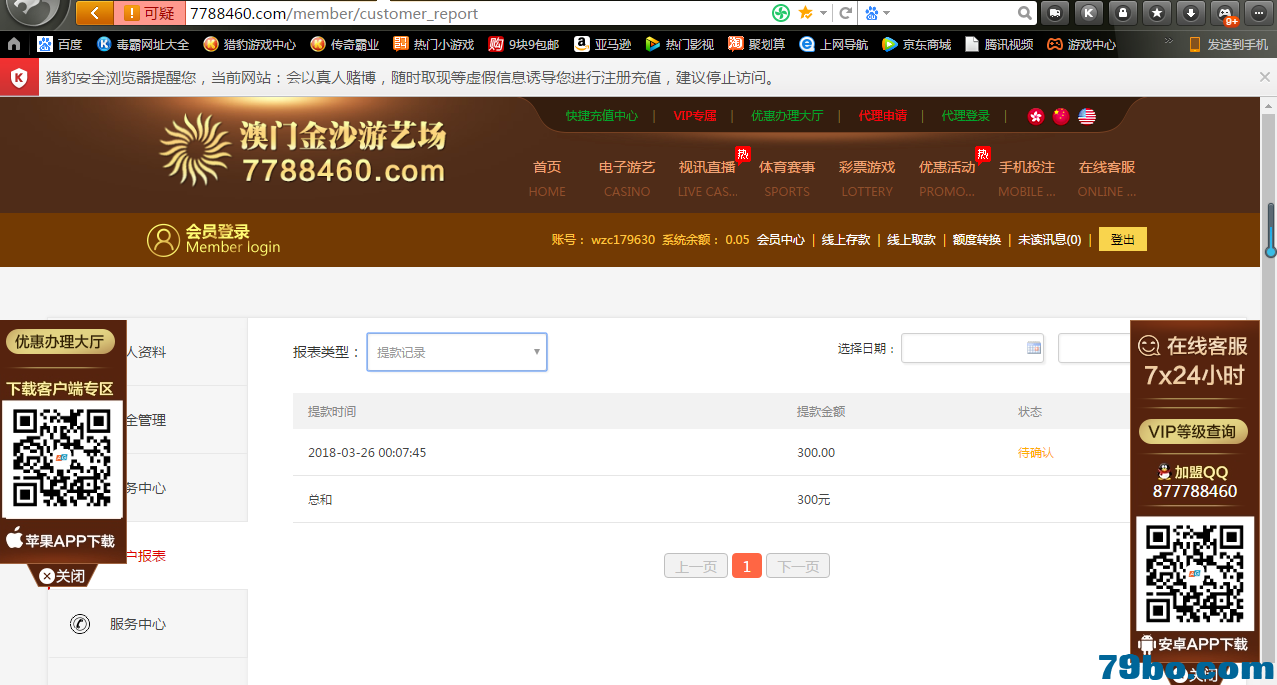The image size is (1277, 685).
Task: Open the calendar icon in date field
Action: (1034, 348)
